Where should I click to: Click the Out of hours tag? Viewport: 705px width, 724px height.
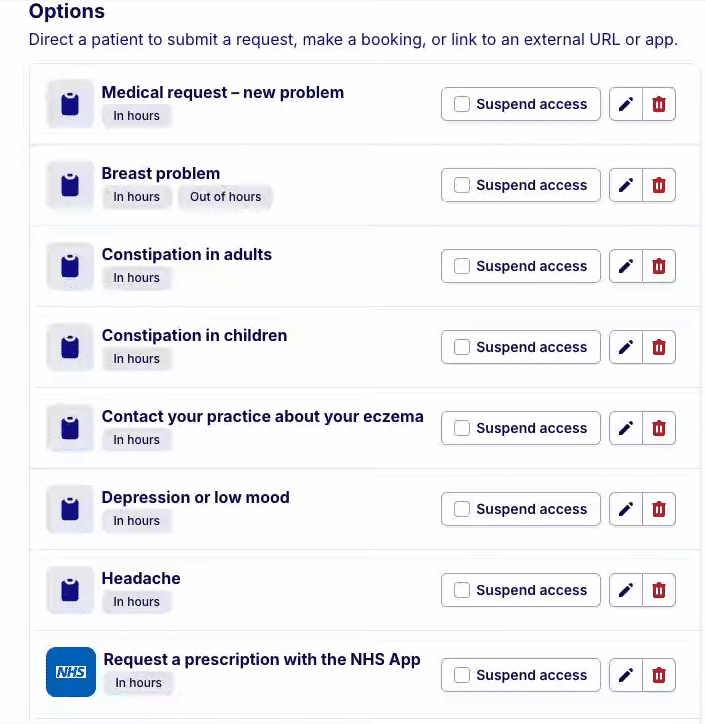(x=225, y=197)
